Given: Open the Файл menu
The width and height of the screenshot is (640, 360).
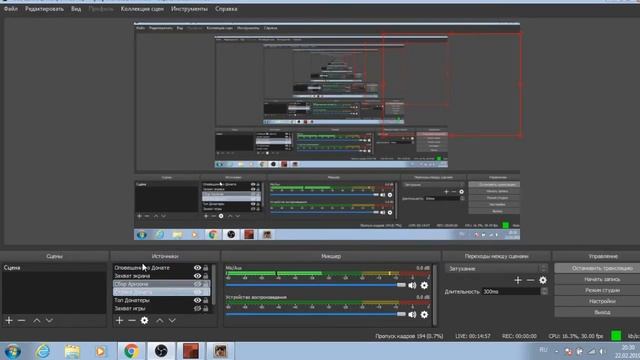Looking at the screenshot, I should point(11,9).
